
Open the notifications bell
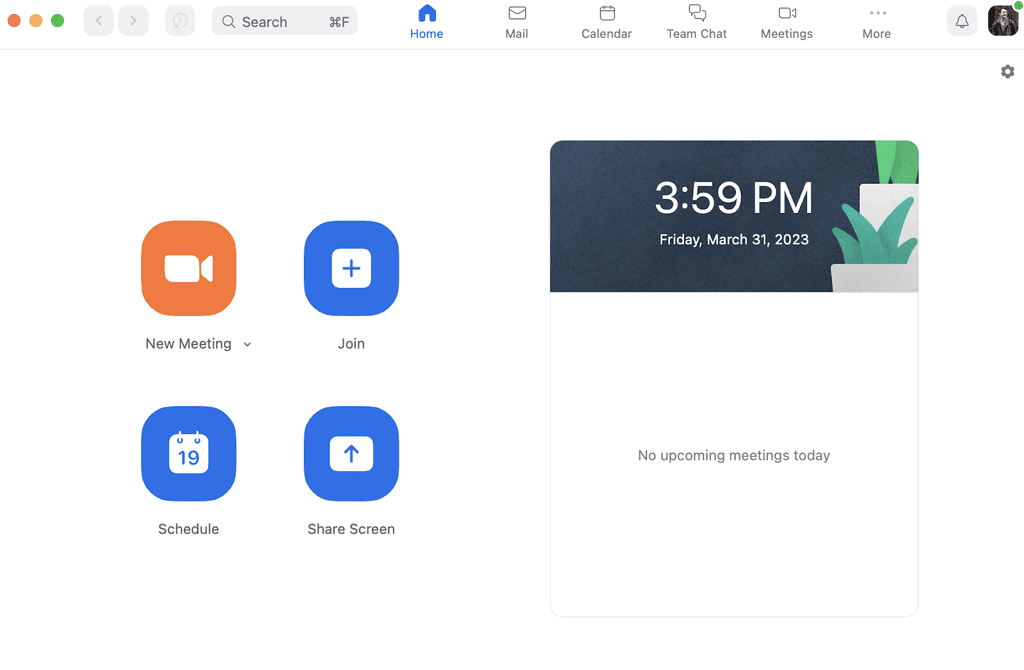[x=961, y=20]
